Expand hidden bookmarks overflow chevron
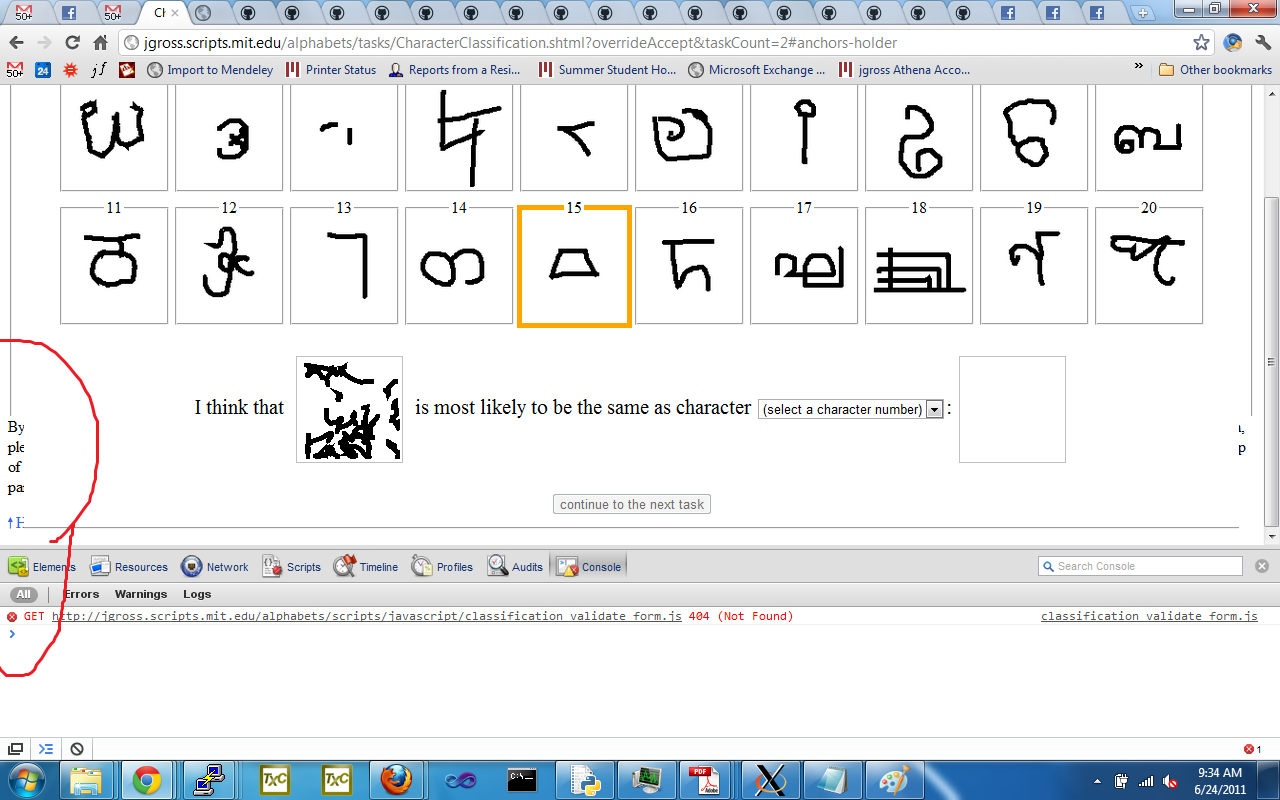This screenshot has height=800, width=1280. (1138, 67)
